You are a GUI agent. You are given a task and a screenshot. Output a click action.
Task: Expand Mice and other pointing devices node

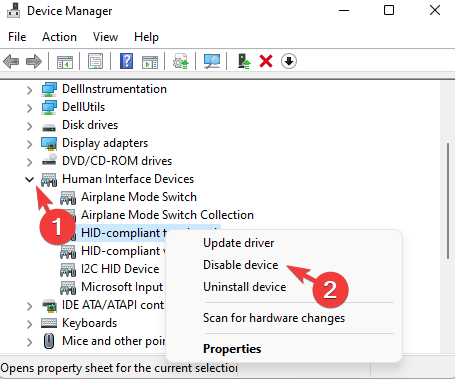30,342
